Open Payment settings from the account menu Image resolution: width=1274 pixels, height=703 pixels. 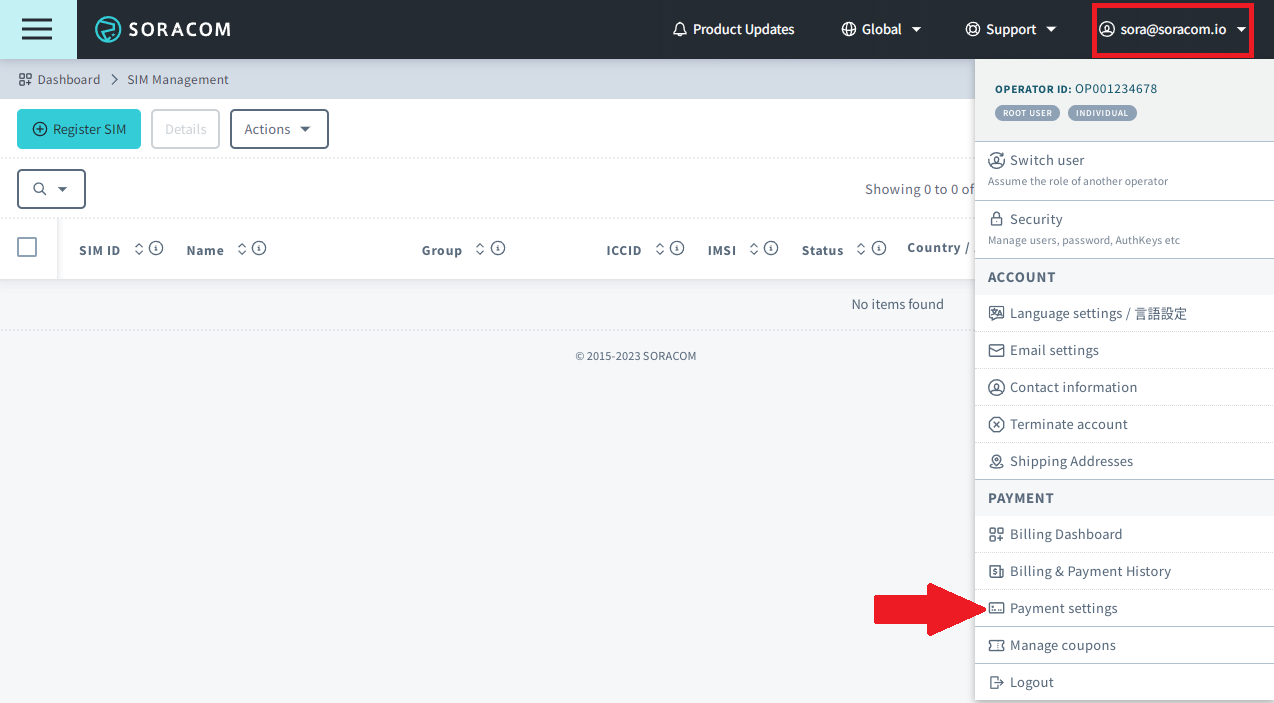coord(1063,608)
